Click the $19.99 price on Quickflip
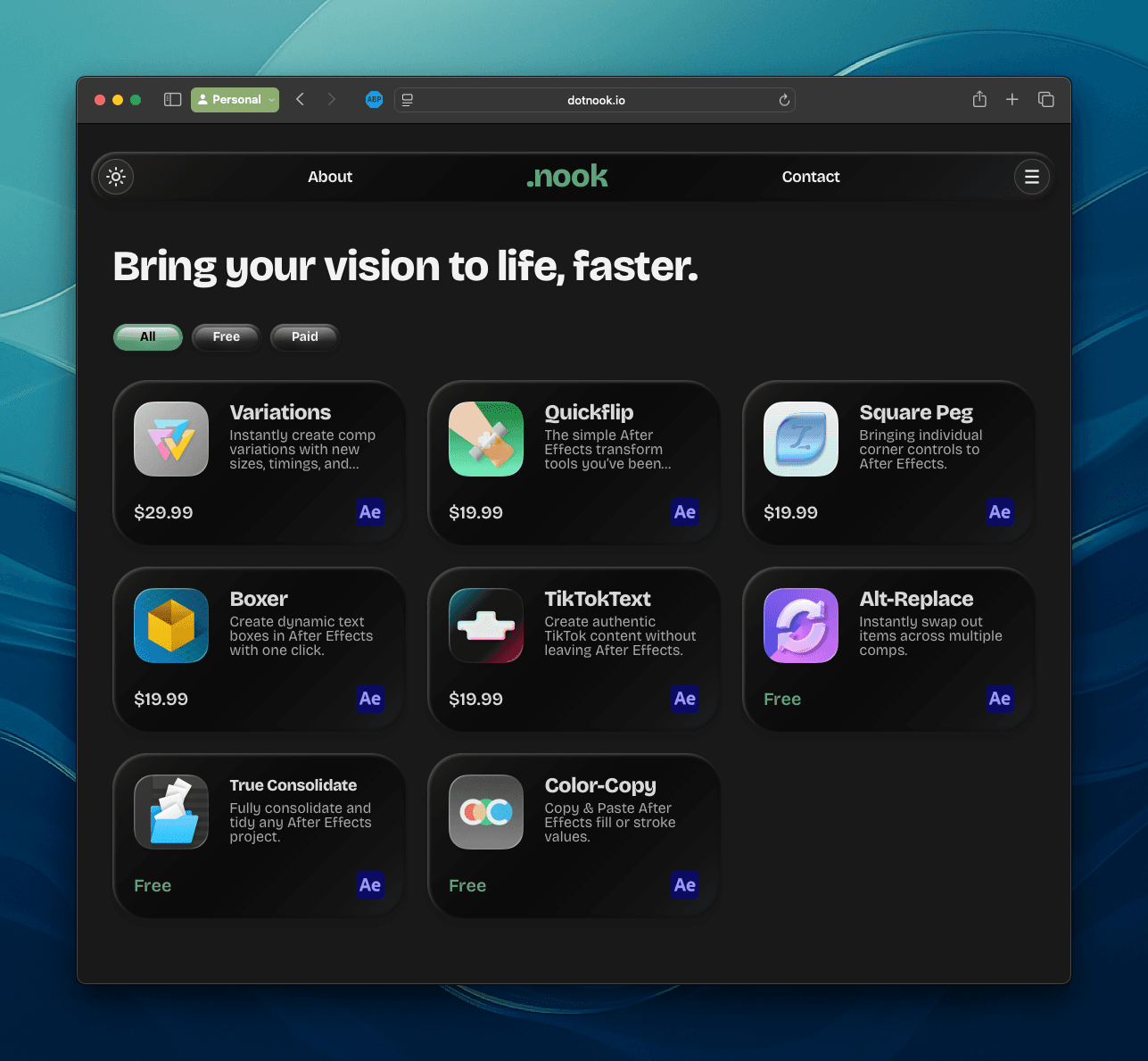 [475, 512]
